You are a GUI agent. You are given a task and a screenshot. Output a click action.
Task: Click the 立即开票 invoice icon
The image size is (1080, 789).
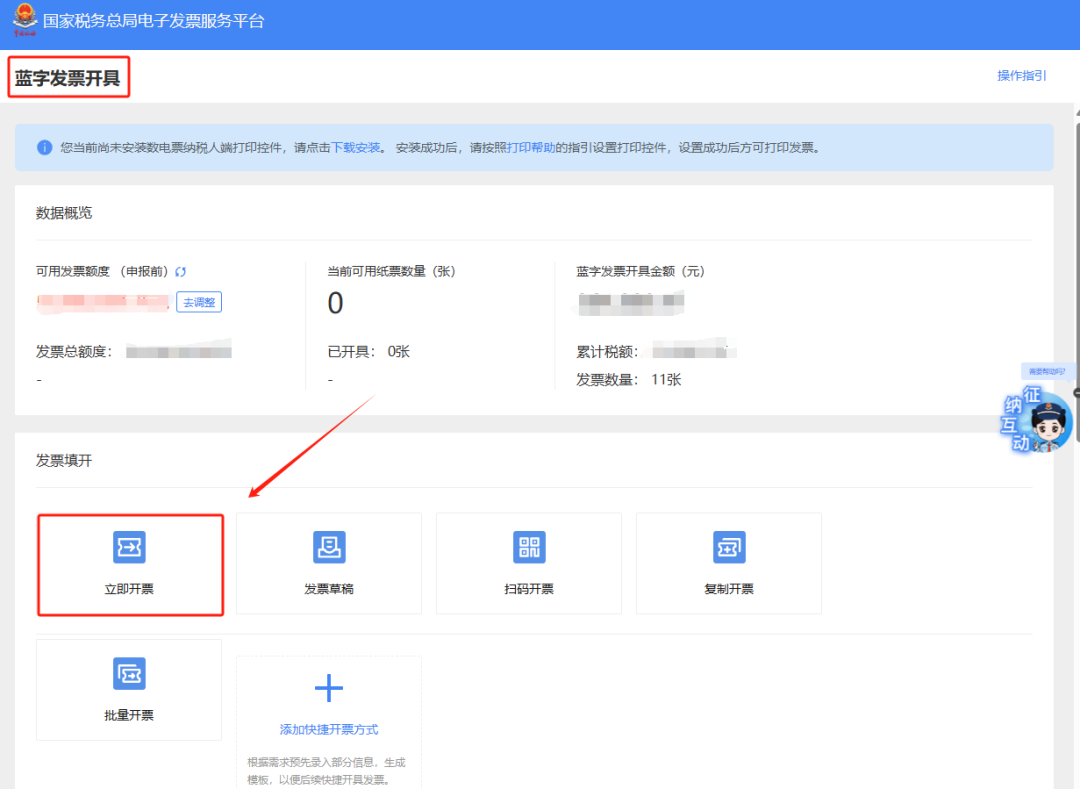point(129,547)
